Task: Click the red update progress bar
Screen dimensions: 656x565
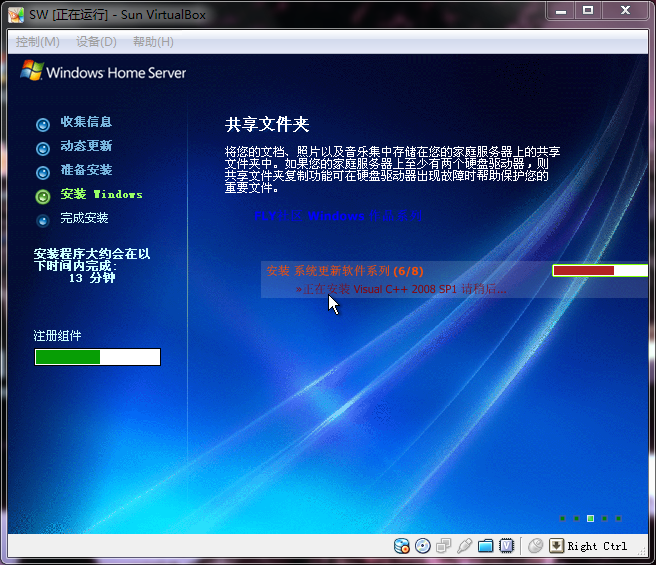Action: (600, 271)
